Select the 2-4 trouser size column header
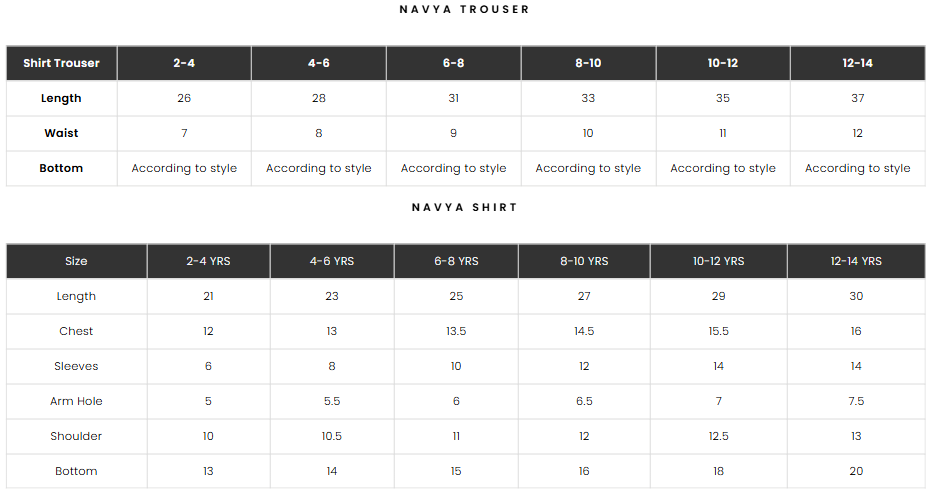Screen dimensions: 934x498 point(184,63)
